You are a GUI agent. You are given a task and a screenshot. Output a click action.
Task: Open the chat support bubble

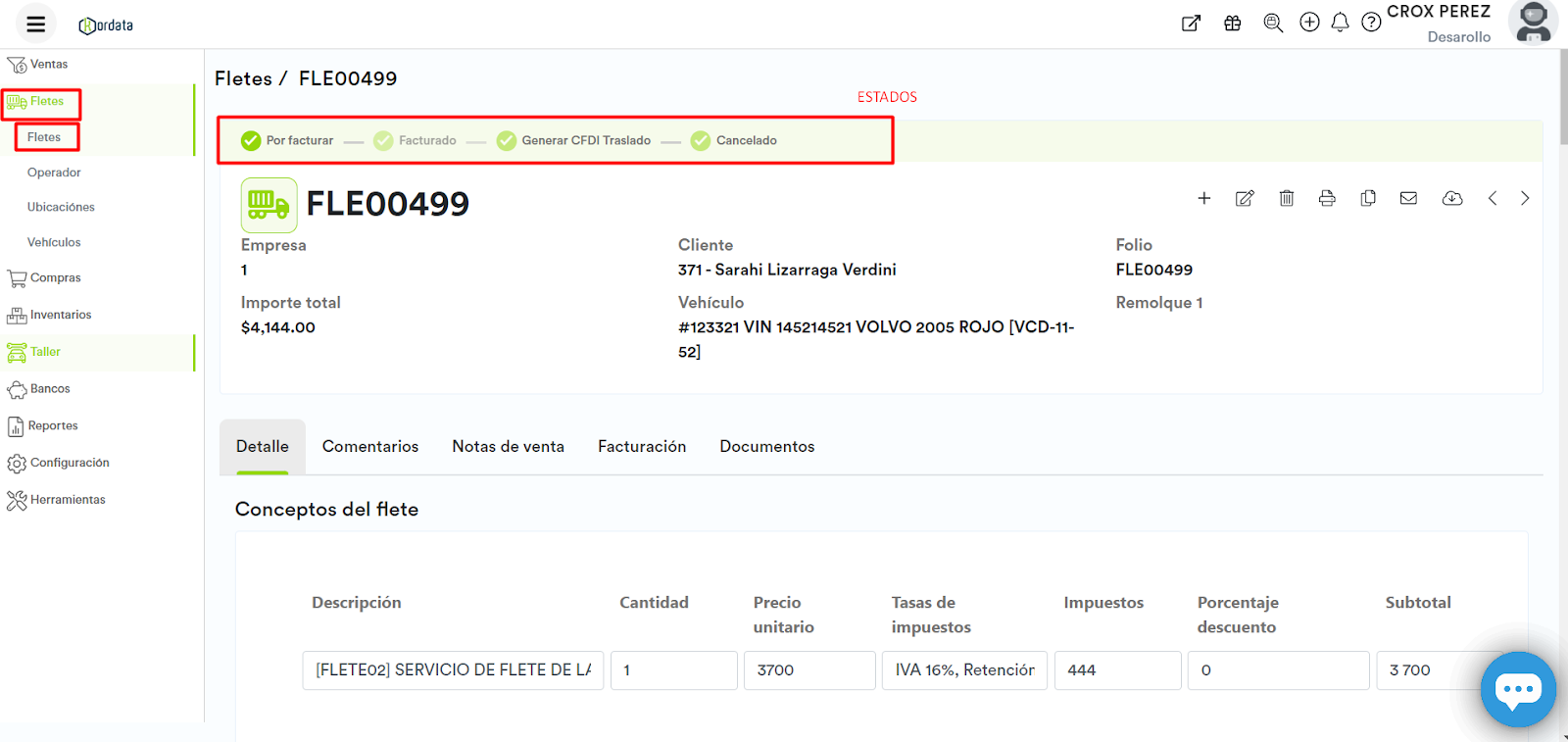click(x=1517, y=690)
